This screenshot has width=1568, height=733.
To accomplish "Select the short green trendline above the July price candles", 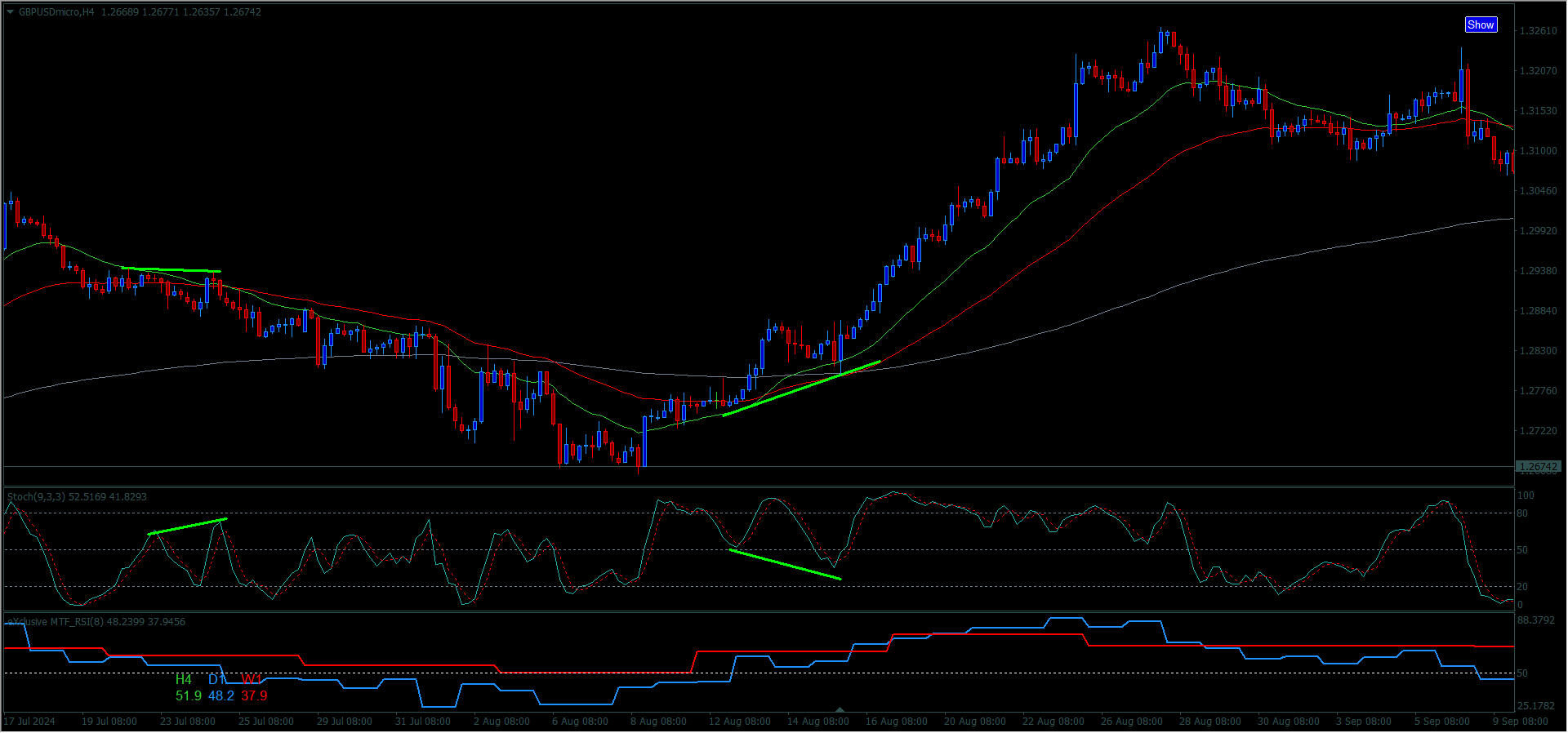I will point(171,269).
